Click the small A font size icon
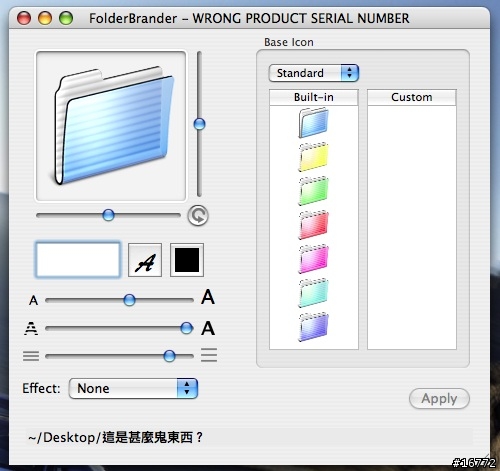 pyautogui.click(x=33, y=300)
